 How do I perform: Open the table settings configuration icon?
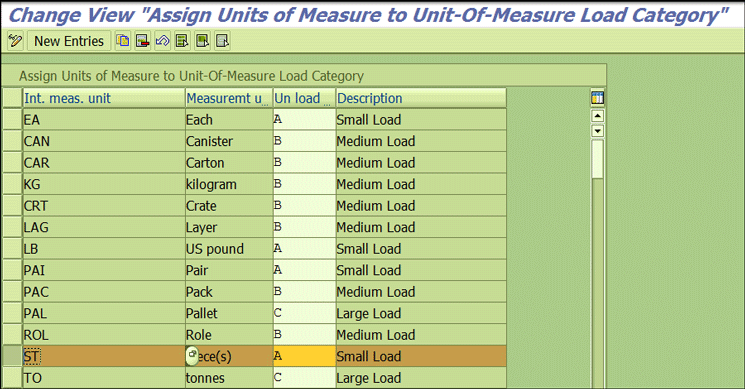(x=597, y=98)
